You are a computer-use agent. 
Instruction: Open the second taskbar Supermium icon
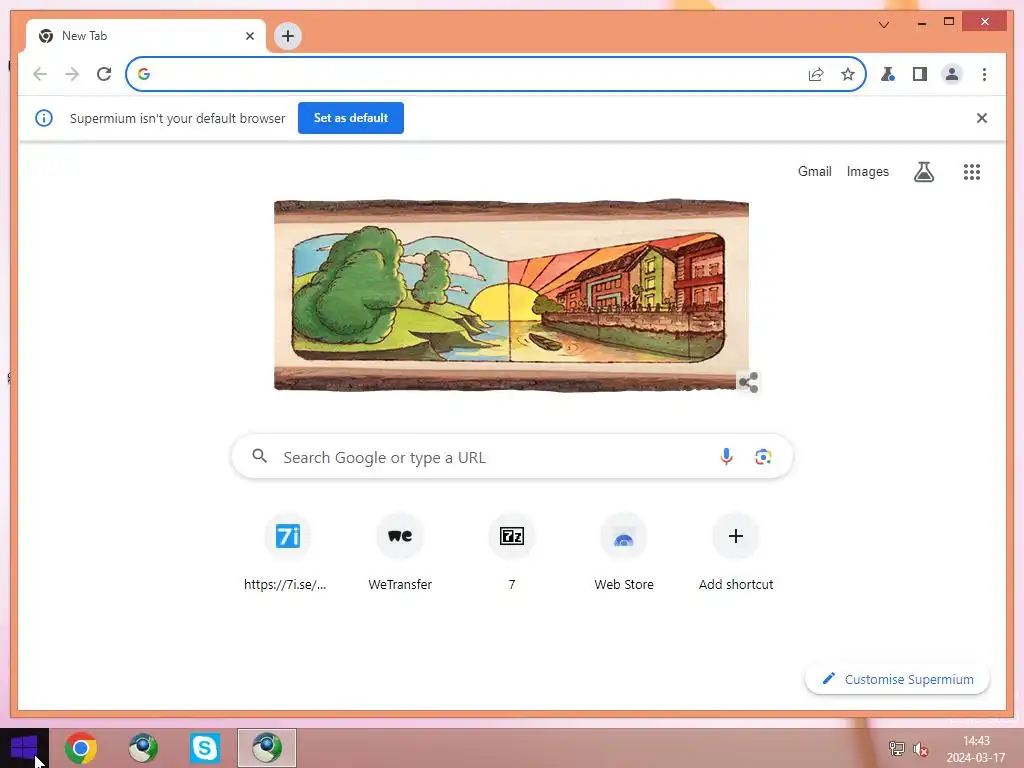(142, 748)
